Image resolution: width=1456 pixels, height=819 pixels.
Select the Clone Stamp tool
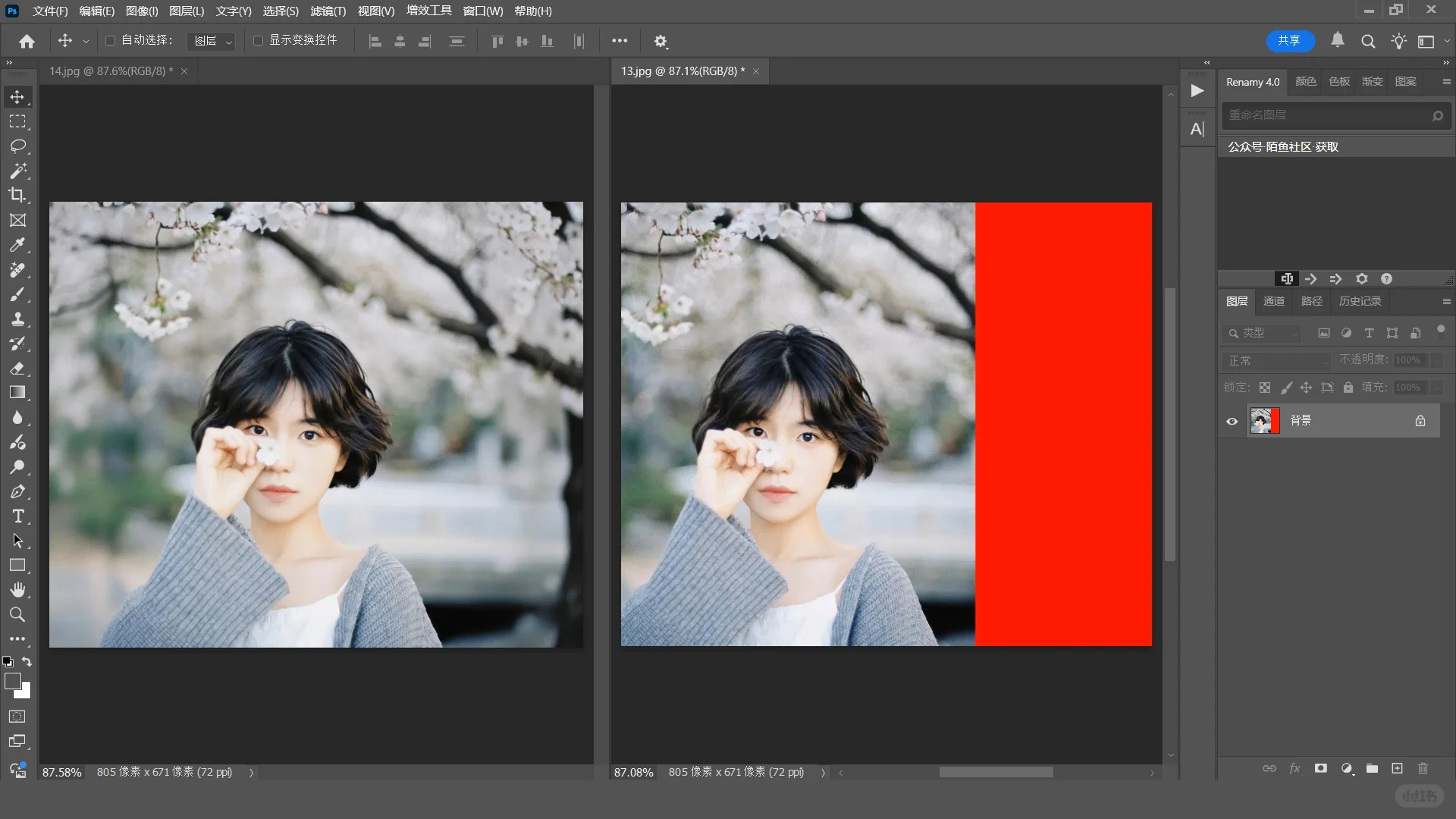(17, 318)
